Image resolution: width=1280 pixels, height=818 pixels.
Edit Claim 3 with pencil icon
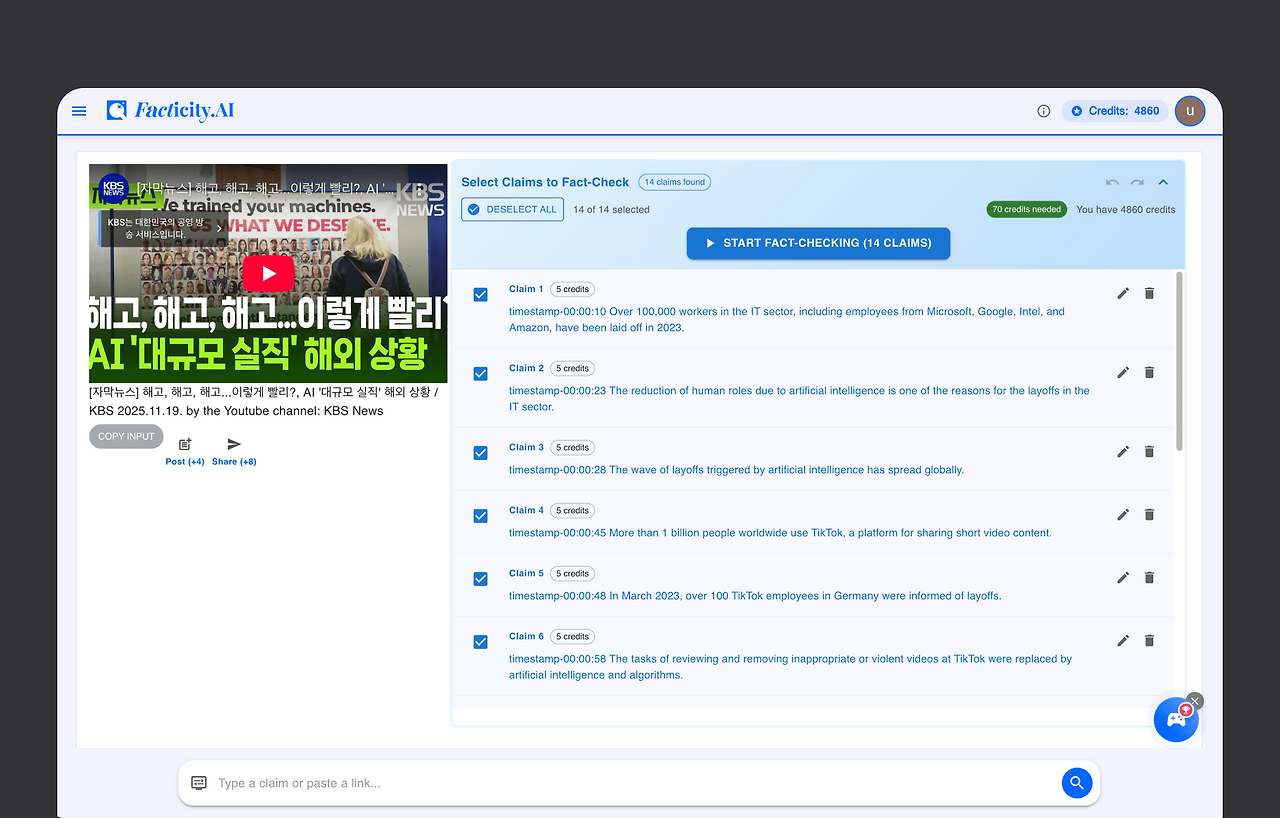[1123, 451]
